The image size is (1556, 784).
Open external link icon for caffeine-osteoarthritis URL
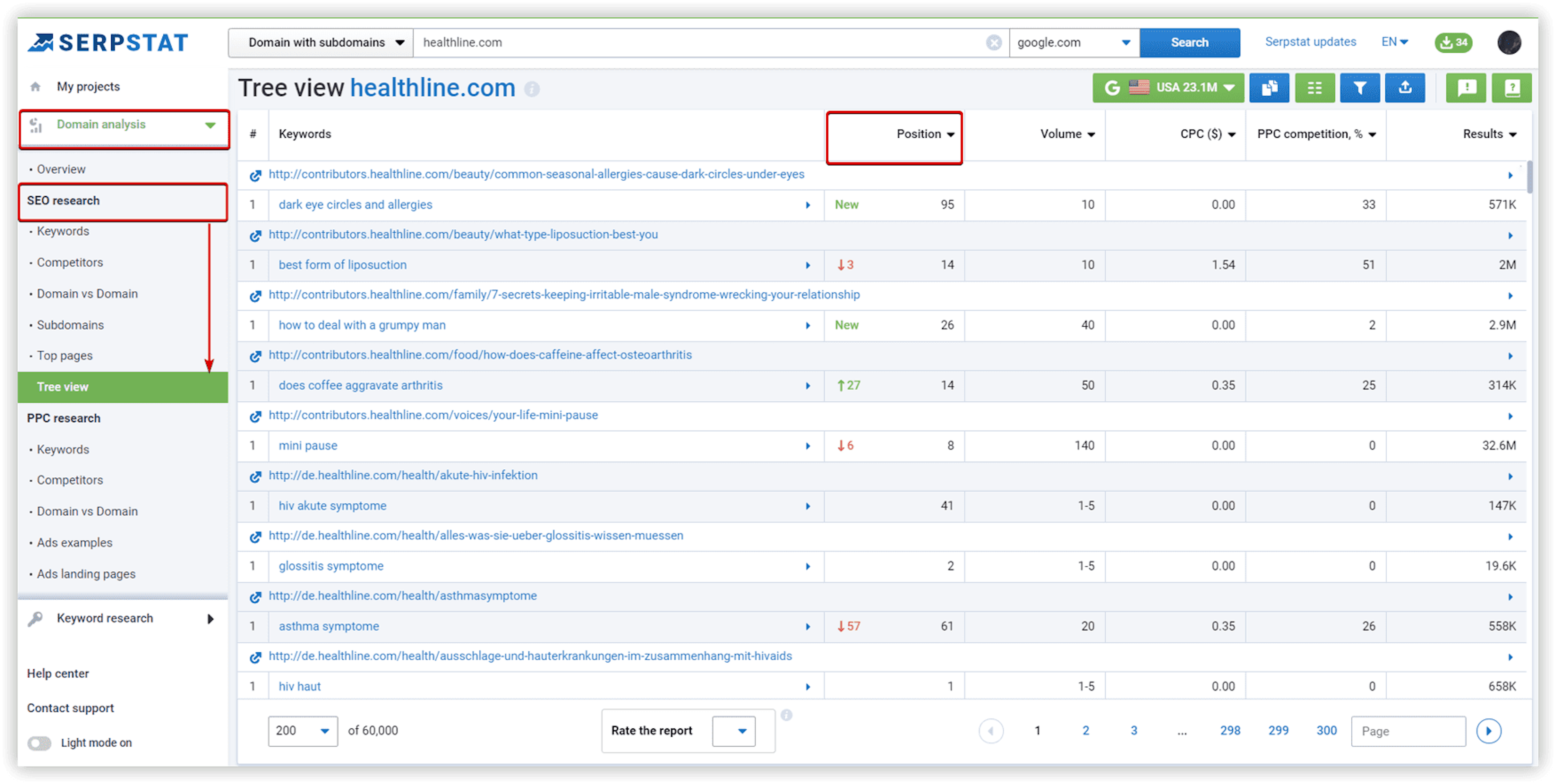[x=256, y=356]
